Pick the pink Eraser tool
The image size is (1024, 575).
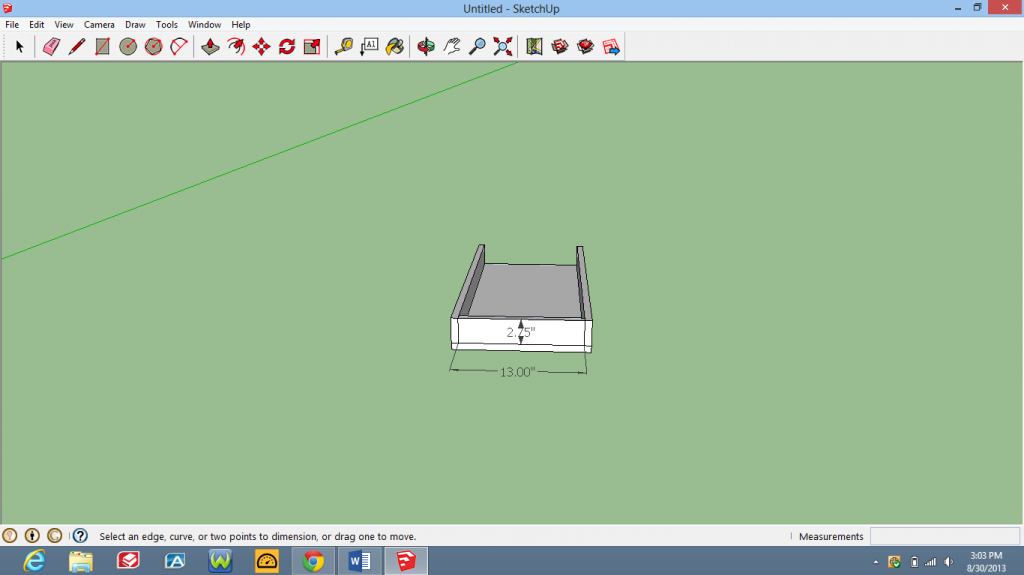(x=51, y=46)
